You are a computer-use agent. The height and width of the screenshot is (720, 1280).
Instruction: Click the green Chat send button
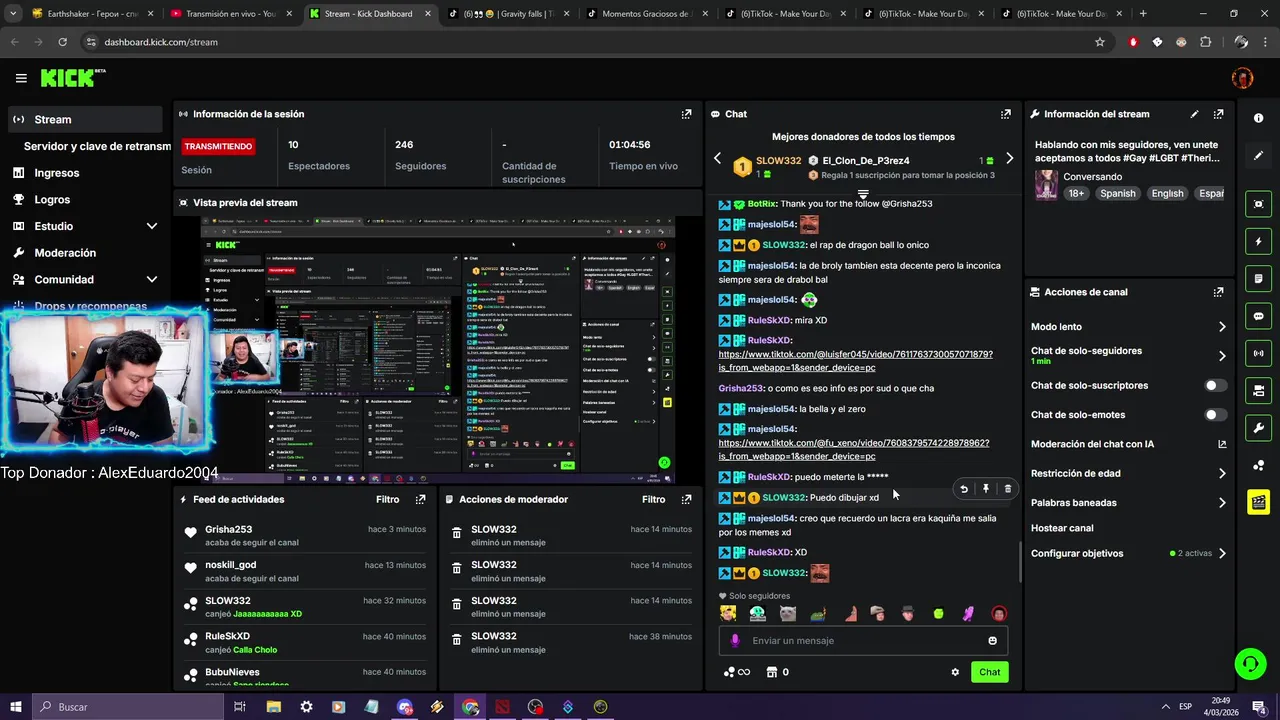[x=989, y=672]
